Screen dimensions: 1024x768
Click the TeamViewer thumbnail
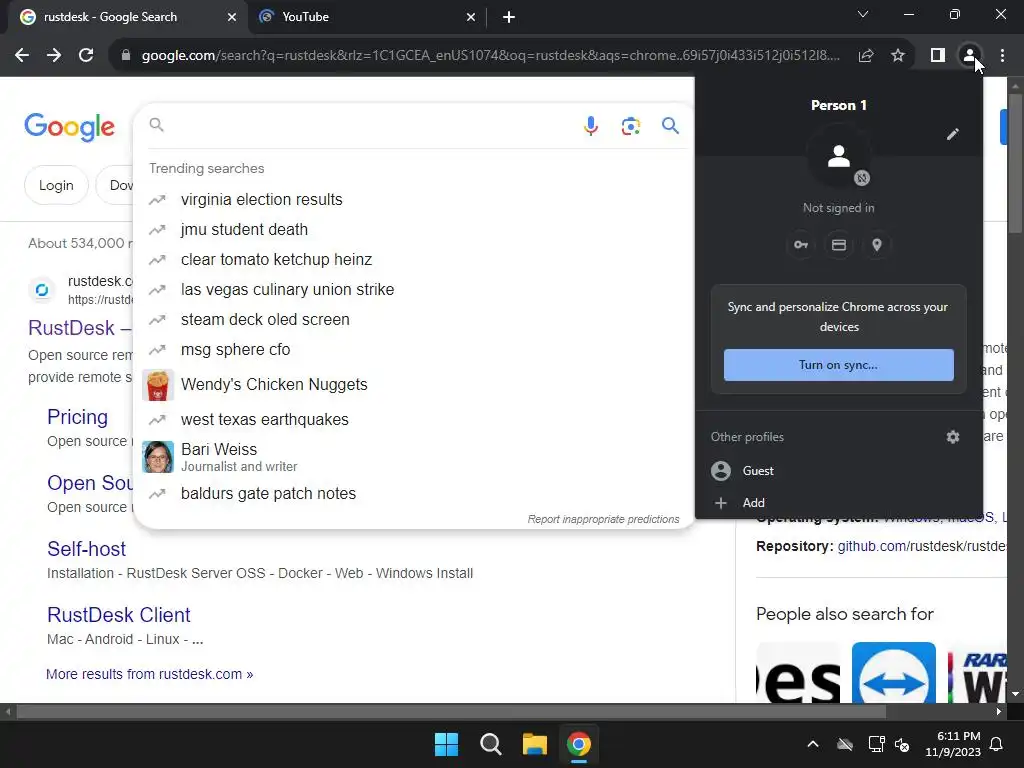(893, 673)
